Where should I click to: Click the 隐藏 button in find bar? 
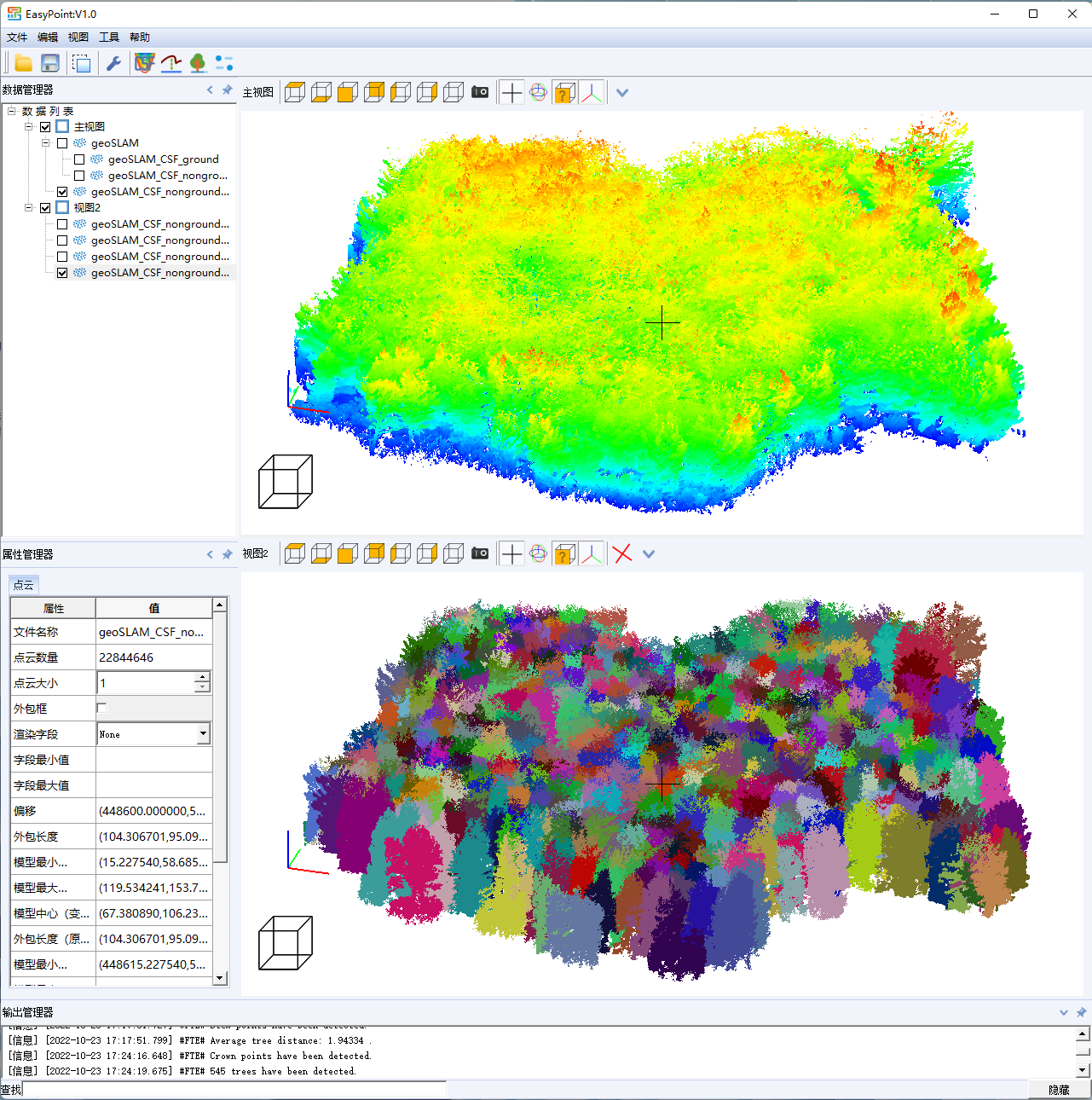click(x=1059, y=1090)
